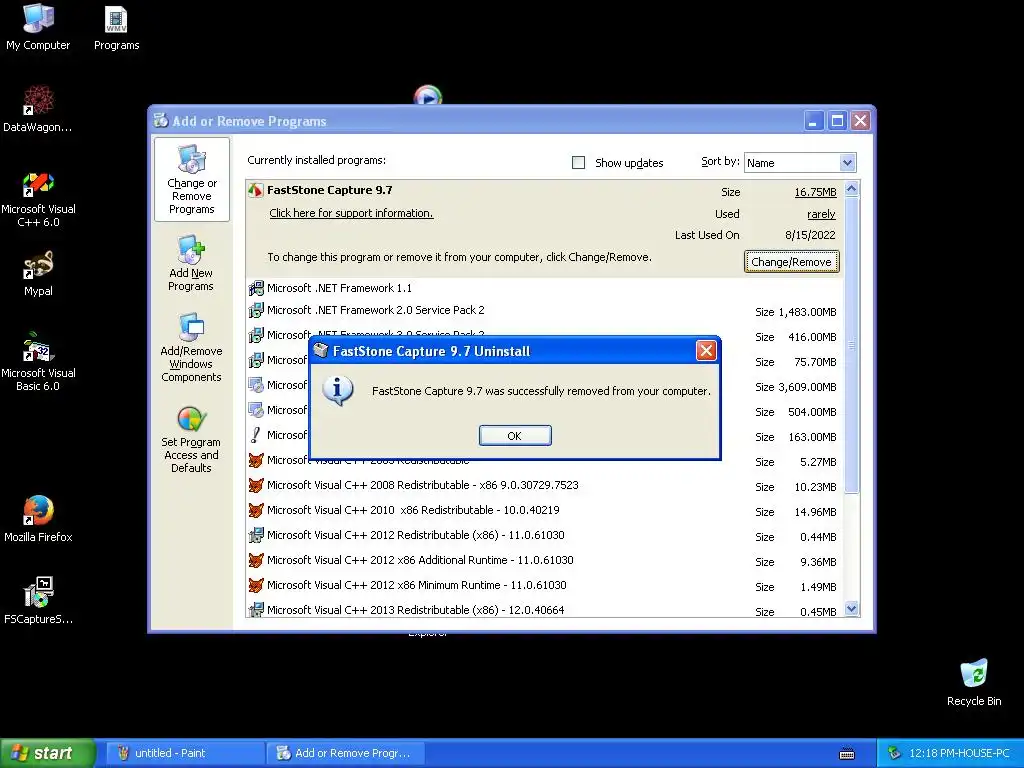Click Add or Remove Programs taskbar button
The width and height of the screenshot is (1024, 768).
[x=345, y=753]
